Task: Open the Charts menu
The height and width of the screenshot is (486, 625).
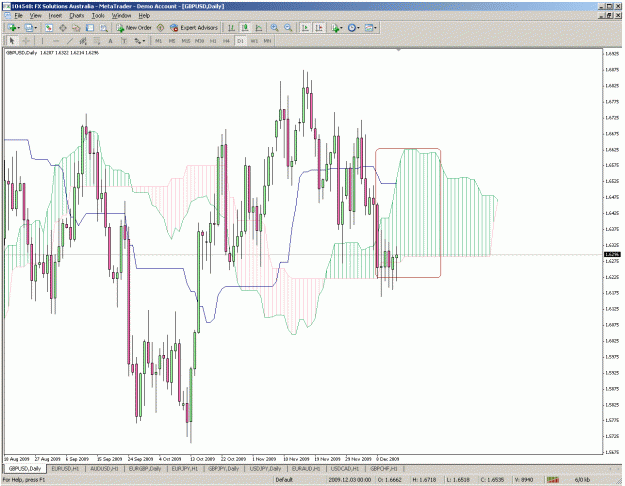Action: [77, 16]
